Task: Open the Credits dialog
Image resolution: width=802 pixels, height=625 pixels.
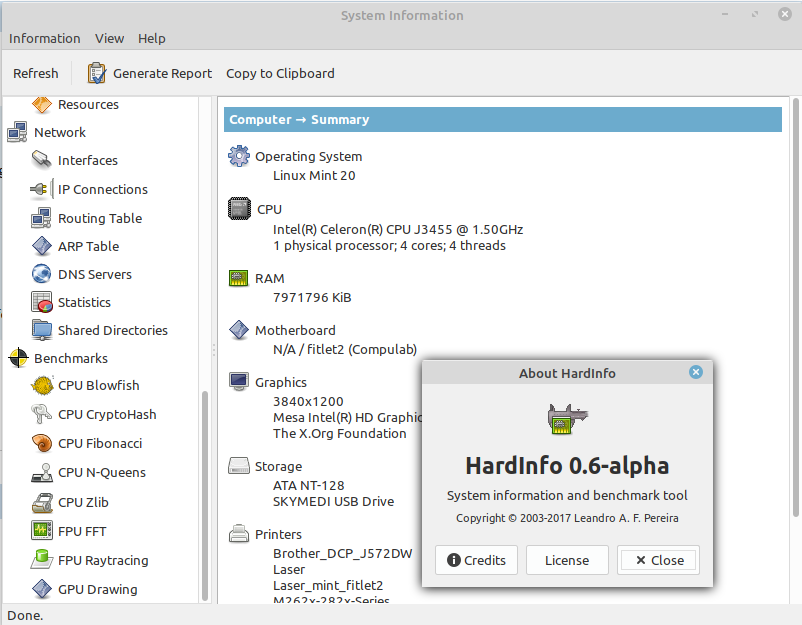Action: (x=476, y=560)
